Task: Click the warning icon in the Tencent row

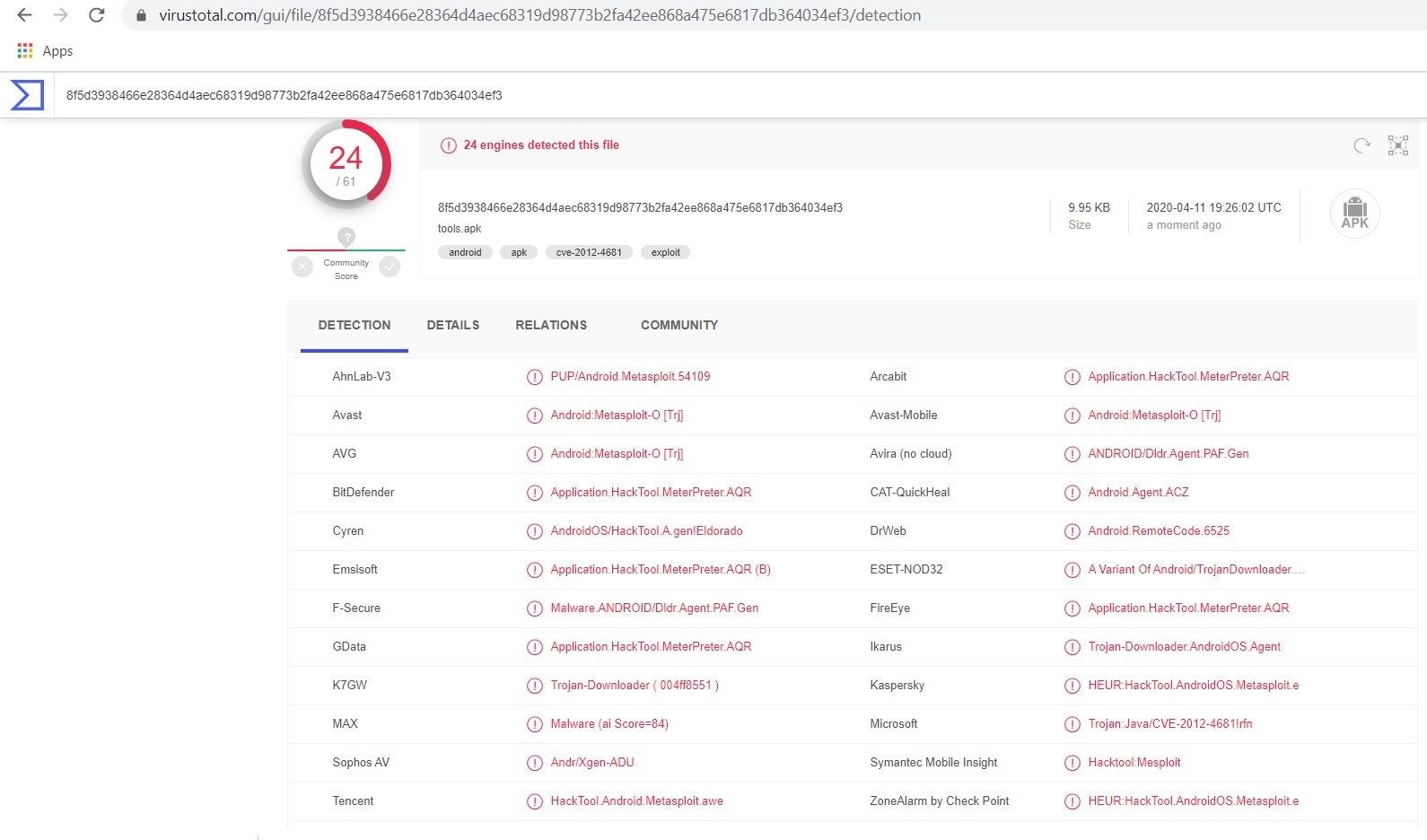Action: [x=535, y=801]
